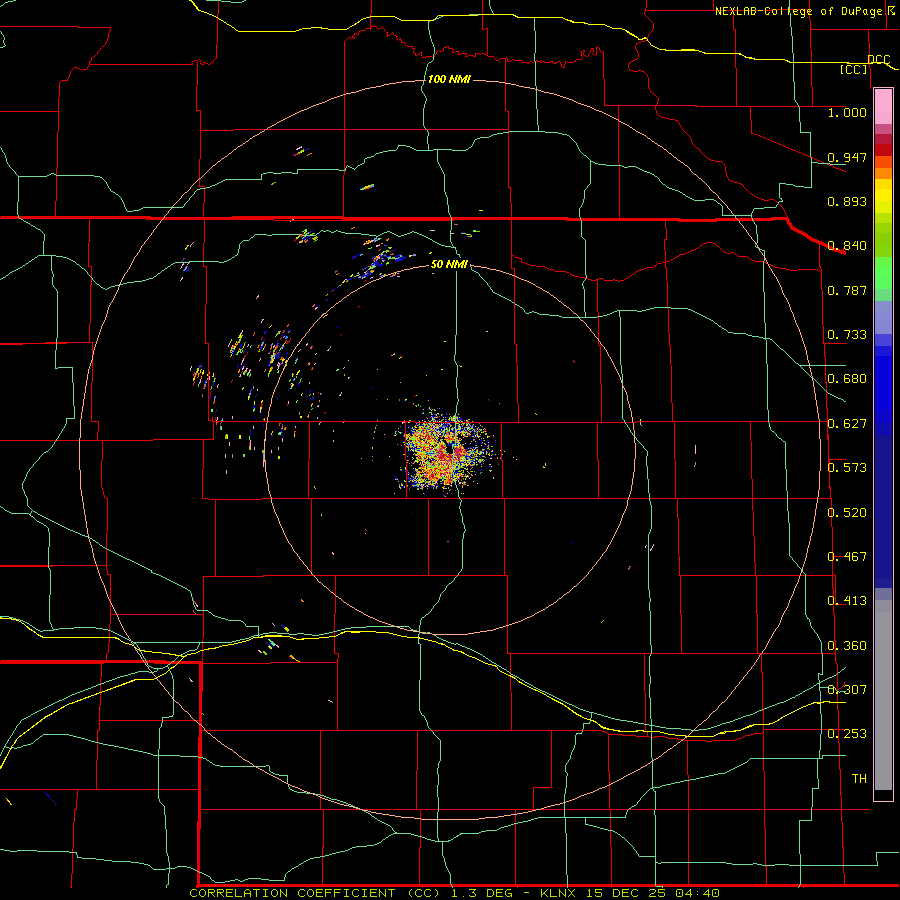Image resolution: width=900 pixels, height=900 pixels.
Task: Click the 0.253 scale value
Action: 847,734
